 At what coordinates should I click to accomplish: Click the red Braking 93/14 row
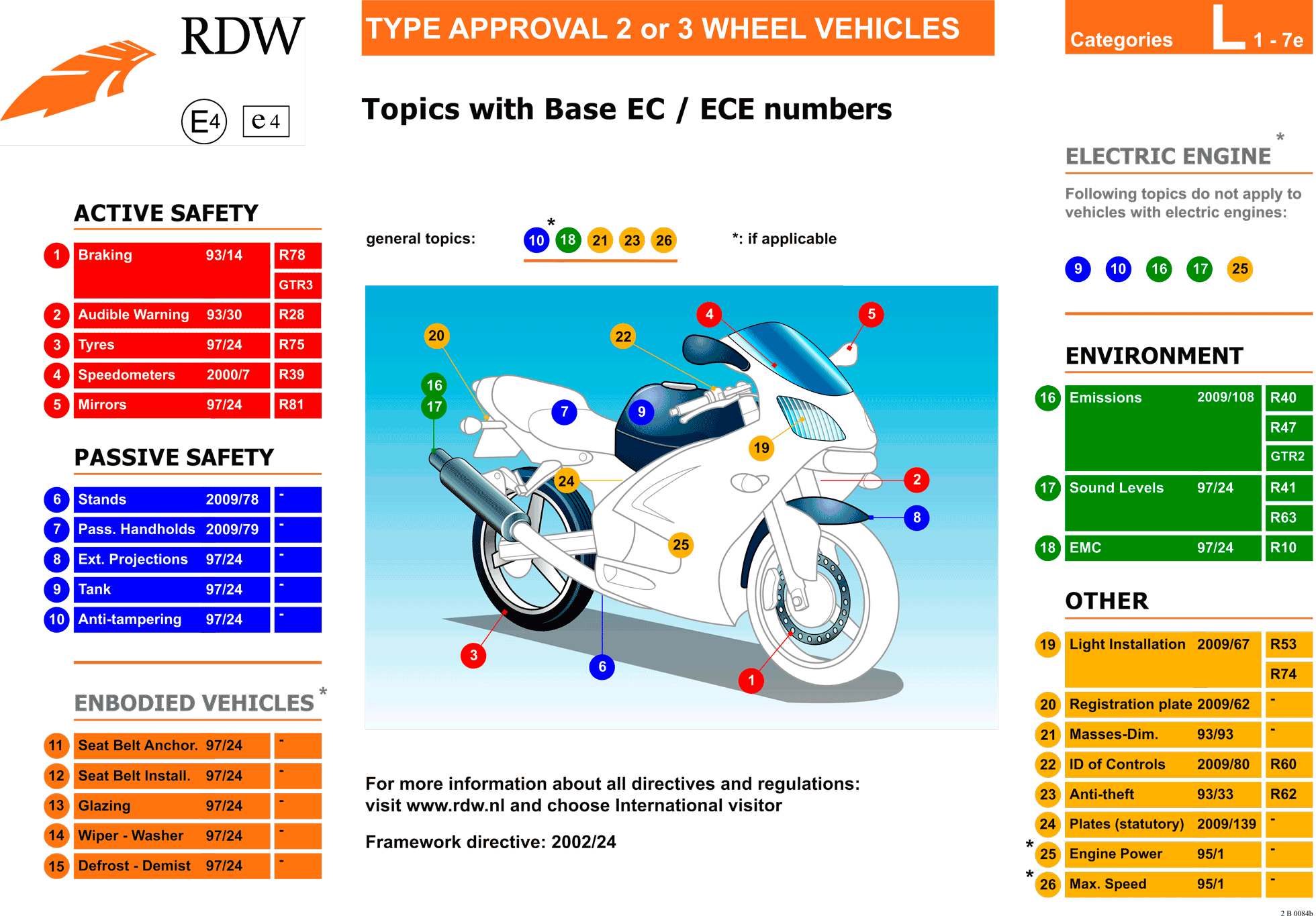[x=171, y=270]
